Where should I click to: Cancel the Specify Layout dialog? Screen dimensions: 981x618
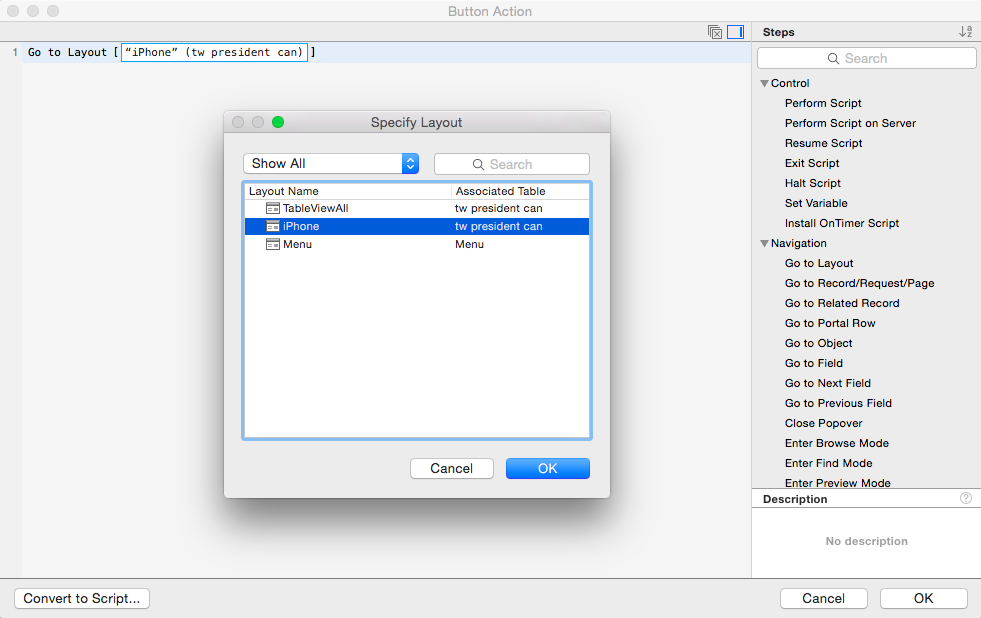point(451,468)
